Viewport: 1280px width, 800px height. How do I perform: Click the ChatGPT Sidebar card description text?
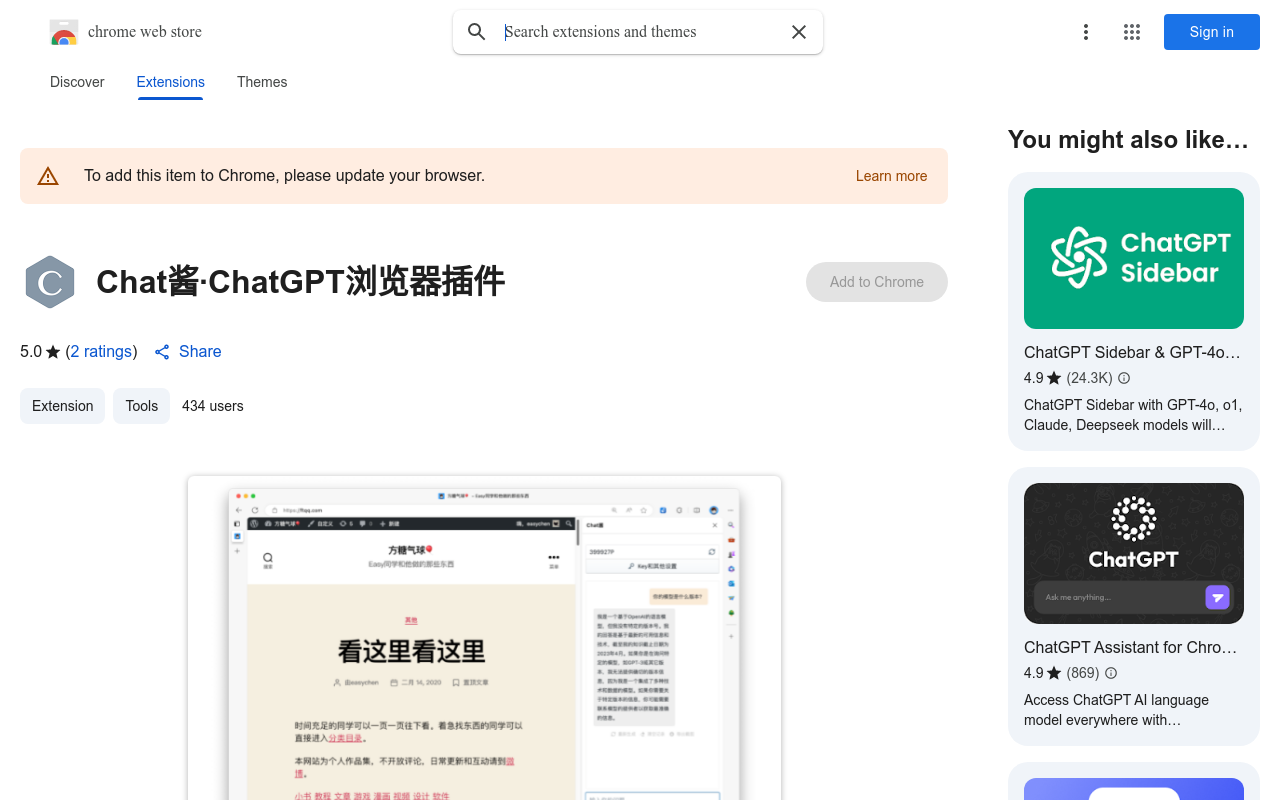[x=1133, y=415]
